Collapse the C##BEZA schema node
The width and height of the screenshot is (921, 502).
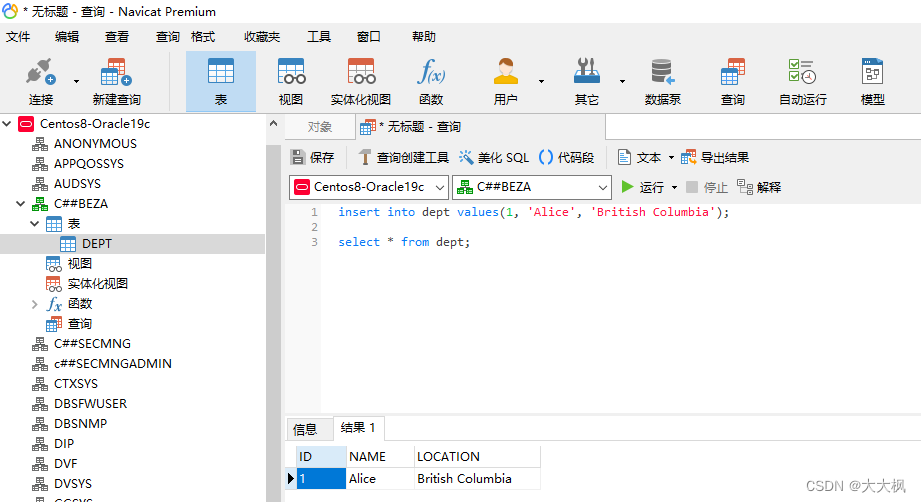[x=21, y=204]
